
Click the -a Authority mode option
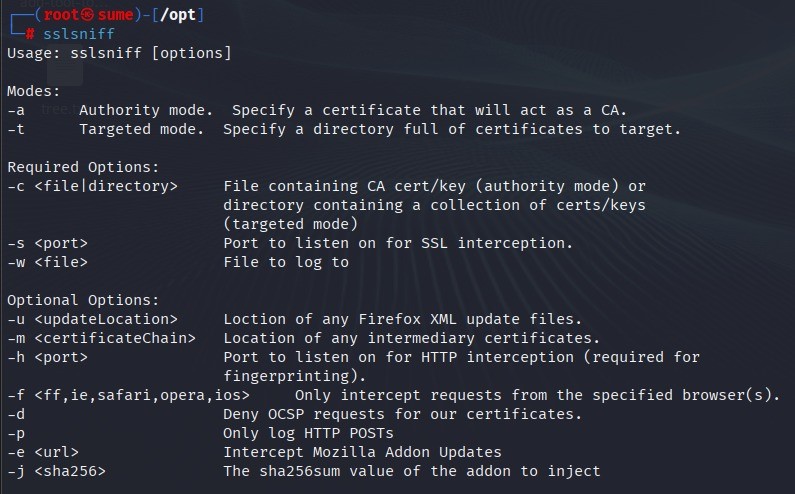click(317, 110)
